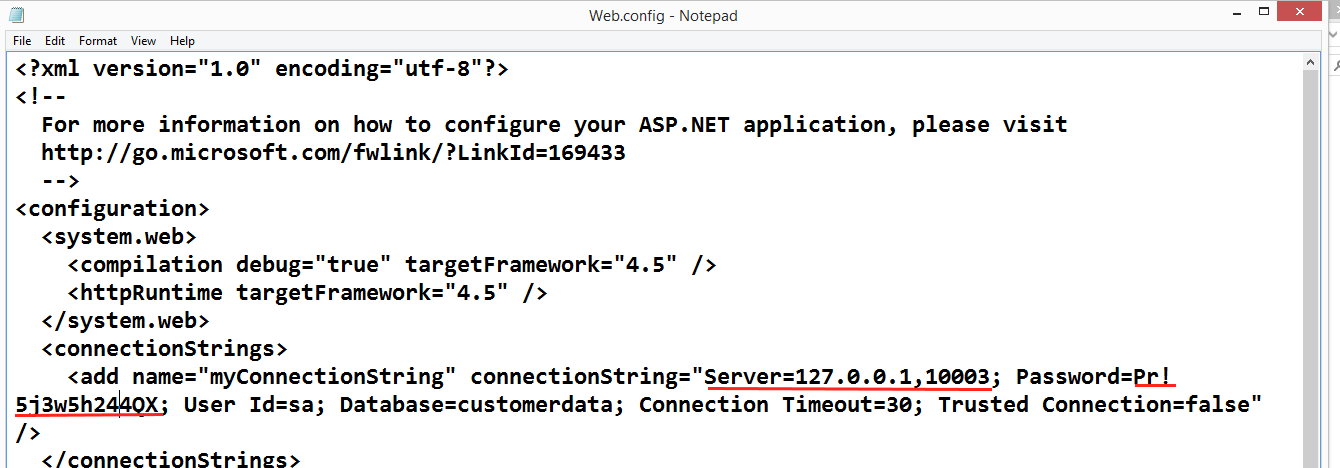Open the Edit menu
Viewport: 1340px width, 468px height.
pos(55,41)
